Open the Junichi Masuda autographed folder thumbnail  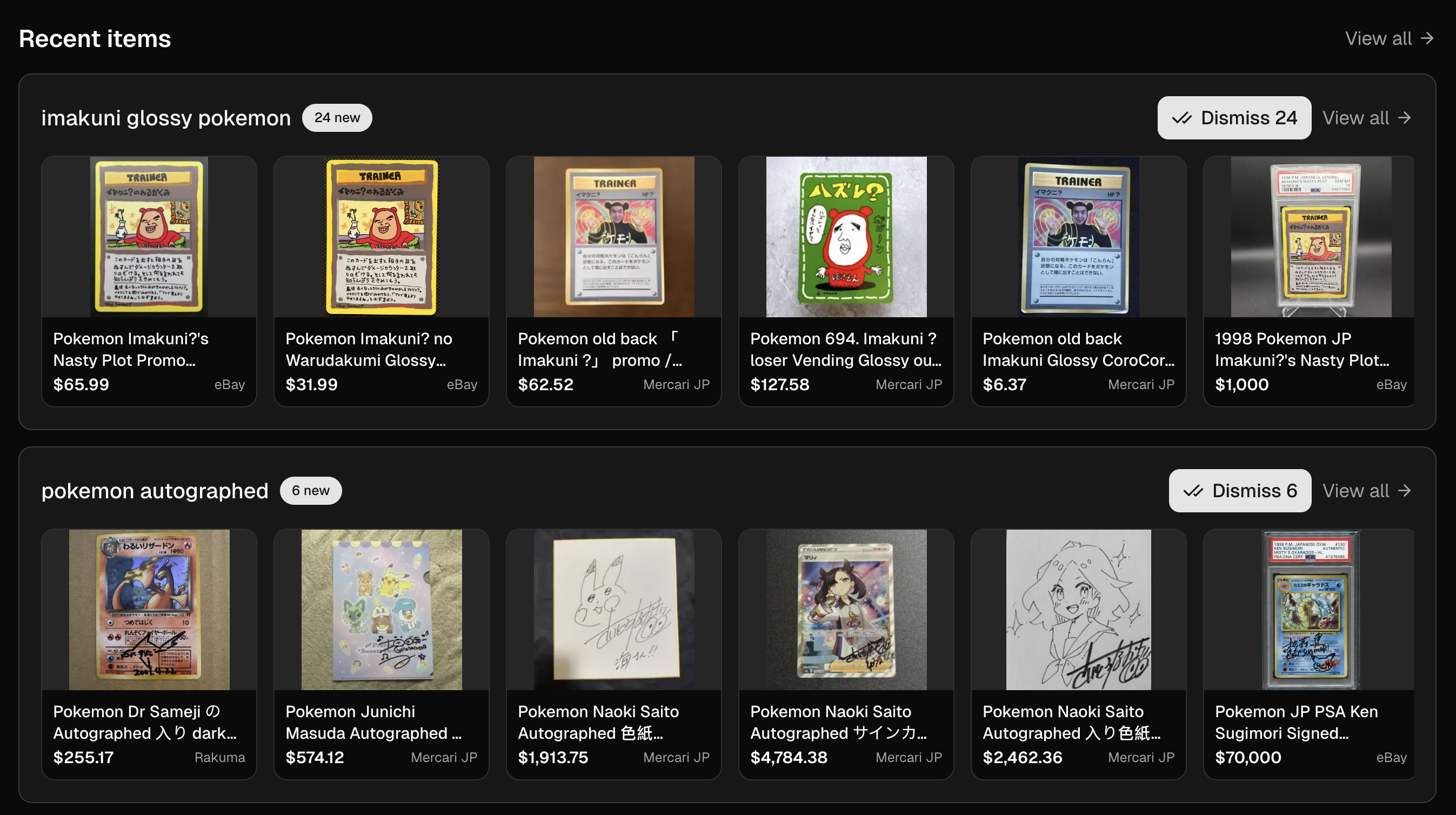coord(382,610)
